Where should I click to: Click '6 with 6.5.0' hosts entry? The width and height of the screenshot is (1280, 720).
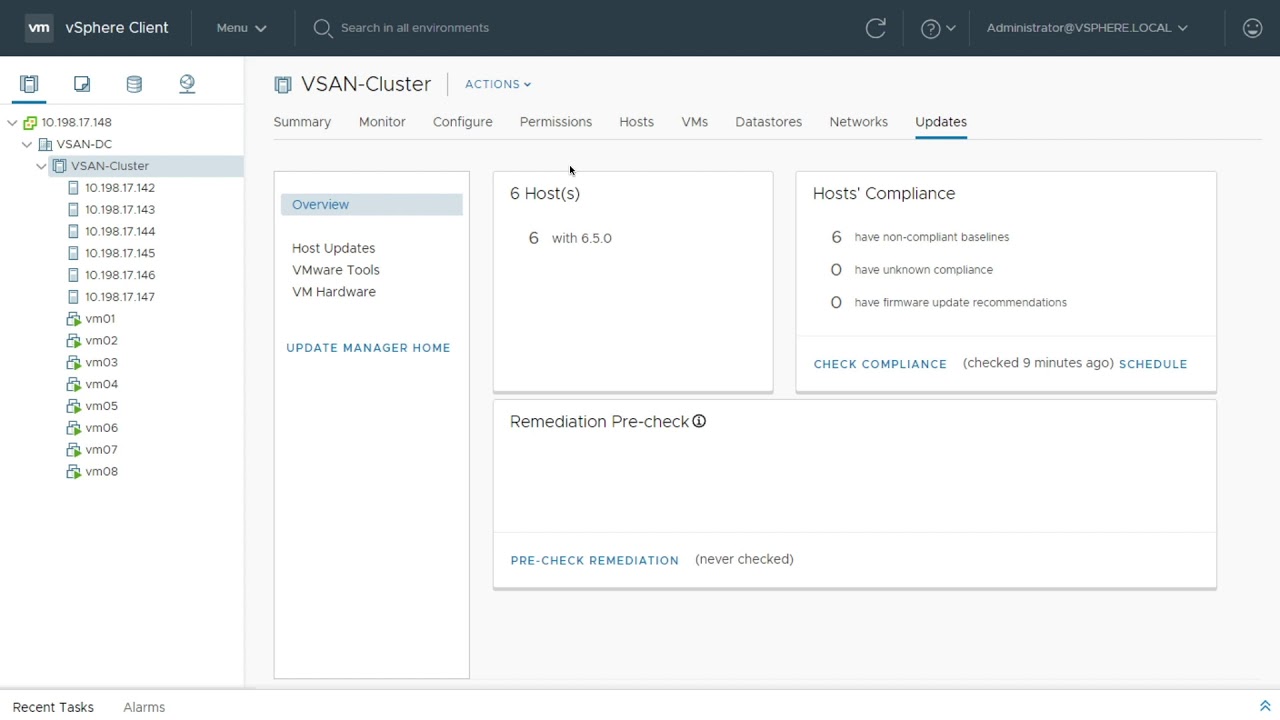(570, 238)
